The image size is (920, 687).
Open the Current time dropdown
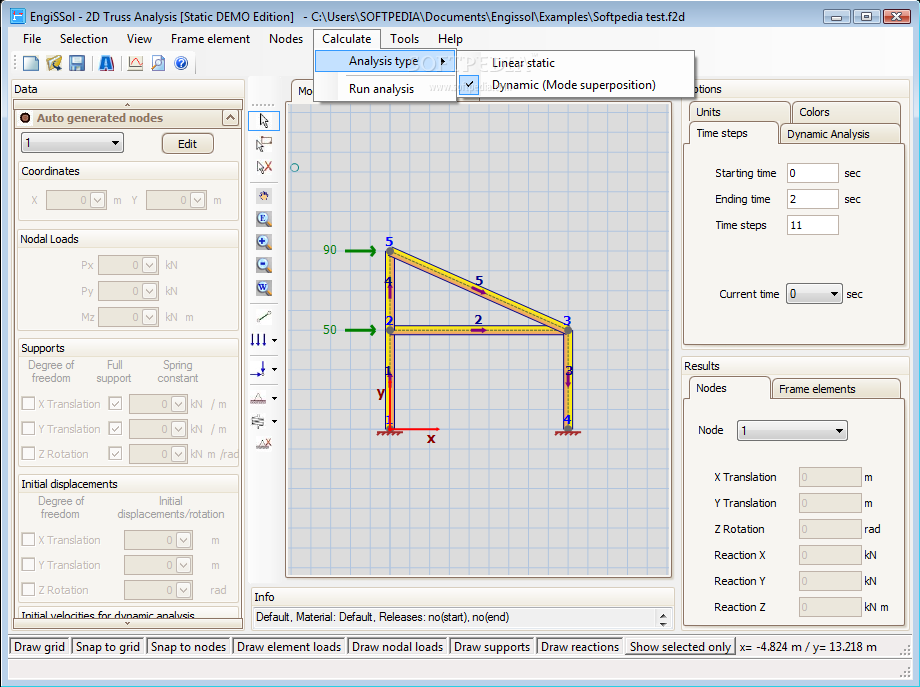(x=814, y=294)
